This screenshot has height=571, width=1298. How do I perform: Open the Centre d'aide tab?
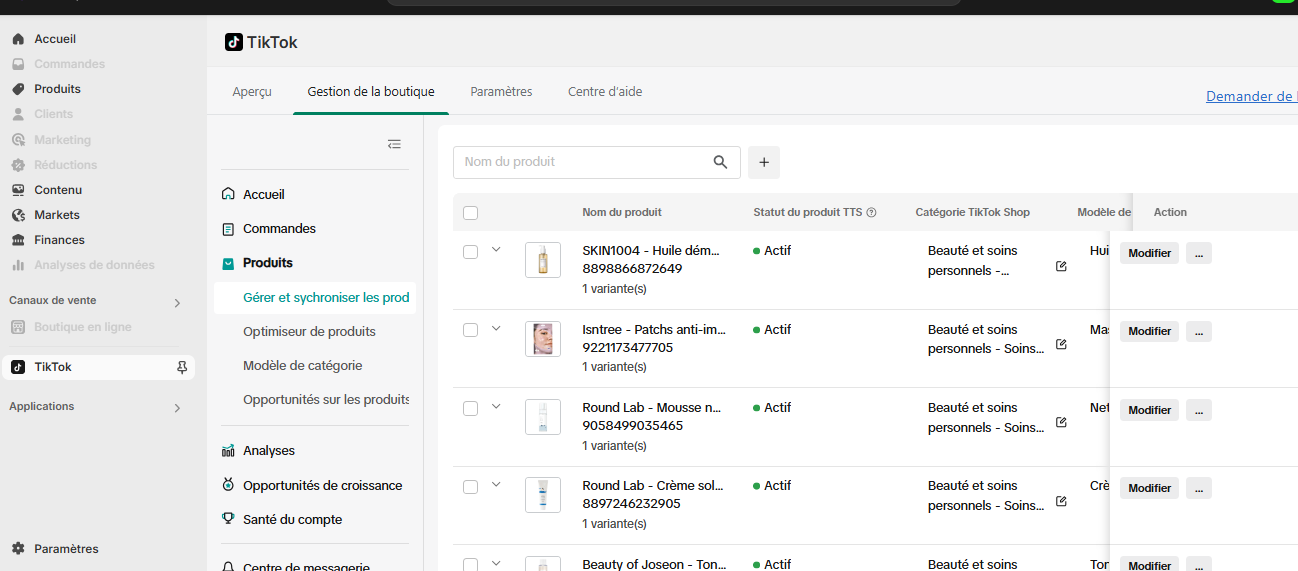coord(605,91)
